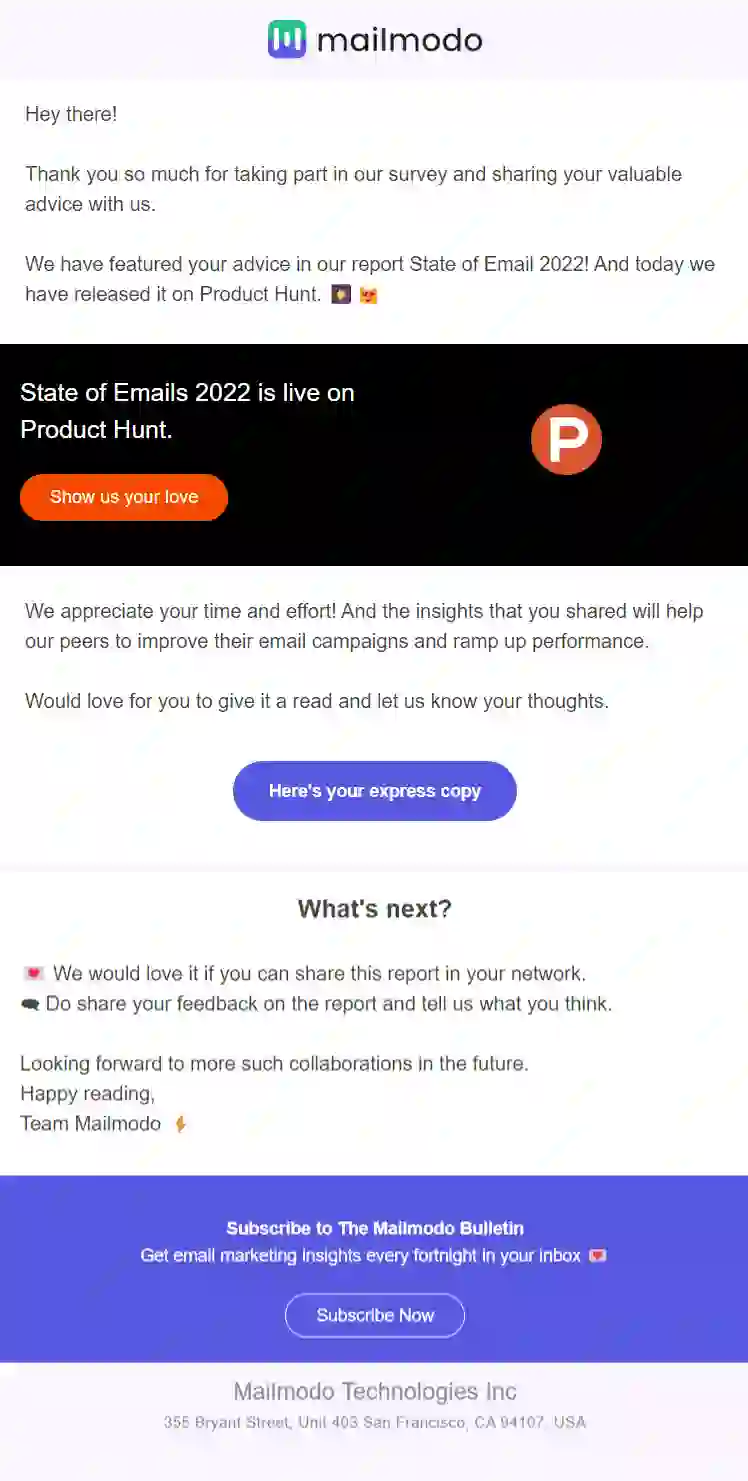Click the love letter emoji before the share line
This screenshot has height=1481, width=748.
pos(33,972)
